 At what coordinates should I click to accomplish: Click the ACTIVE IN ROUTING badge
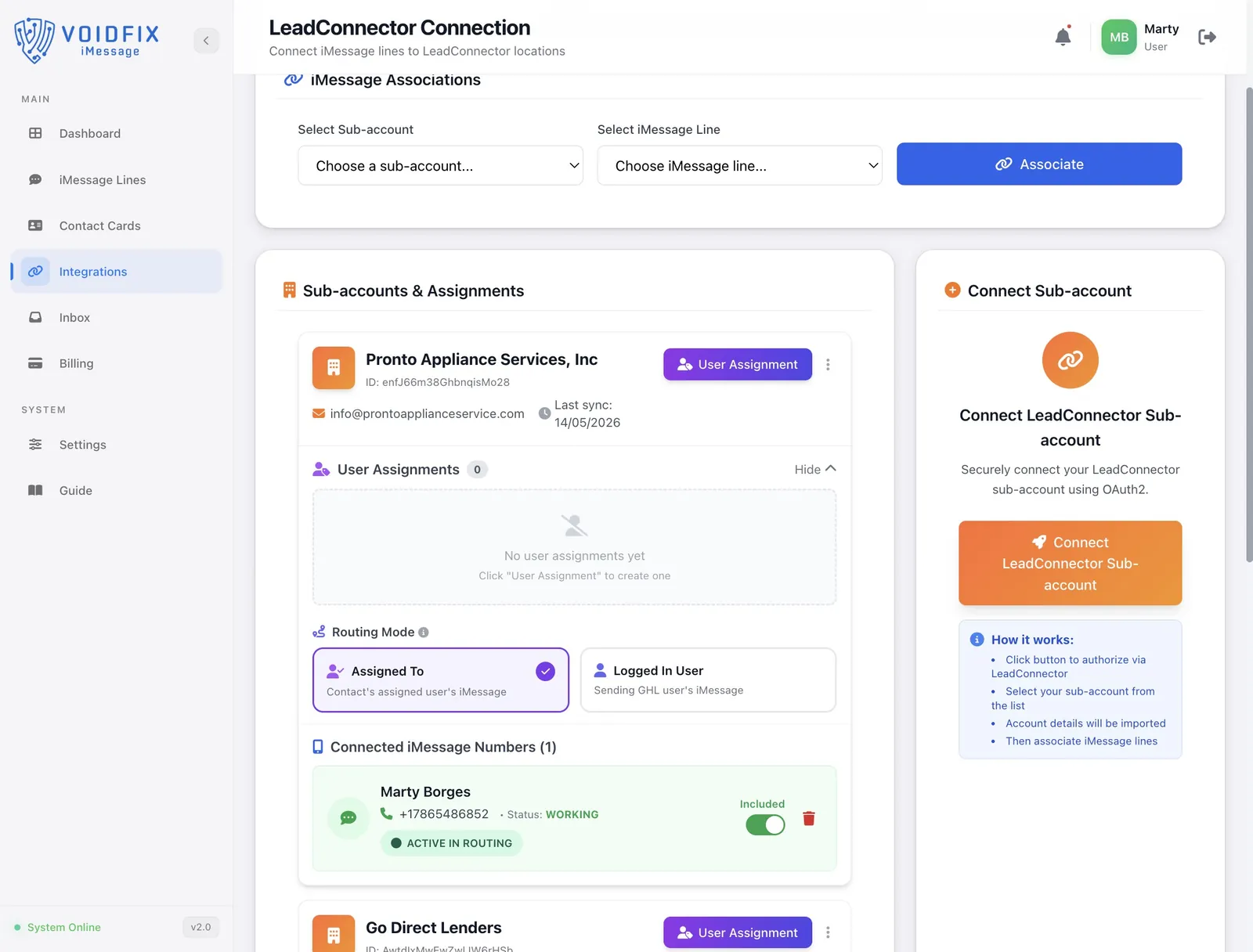[451, 843]
